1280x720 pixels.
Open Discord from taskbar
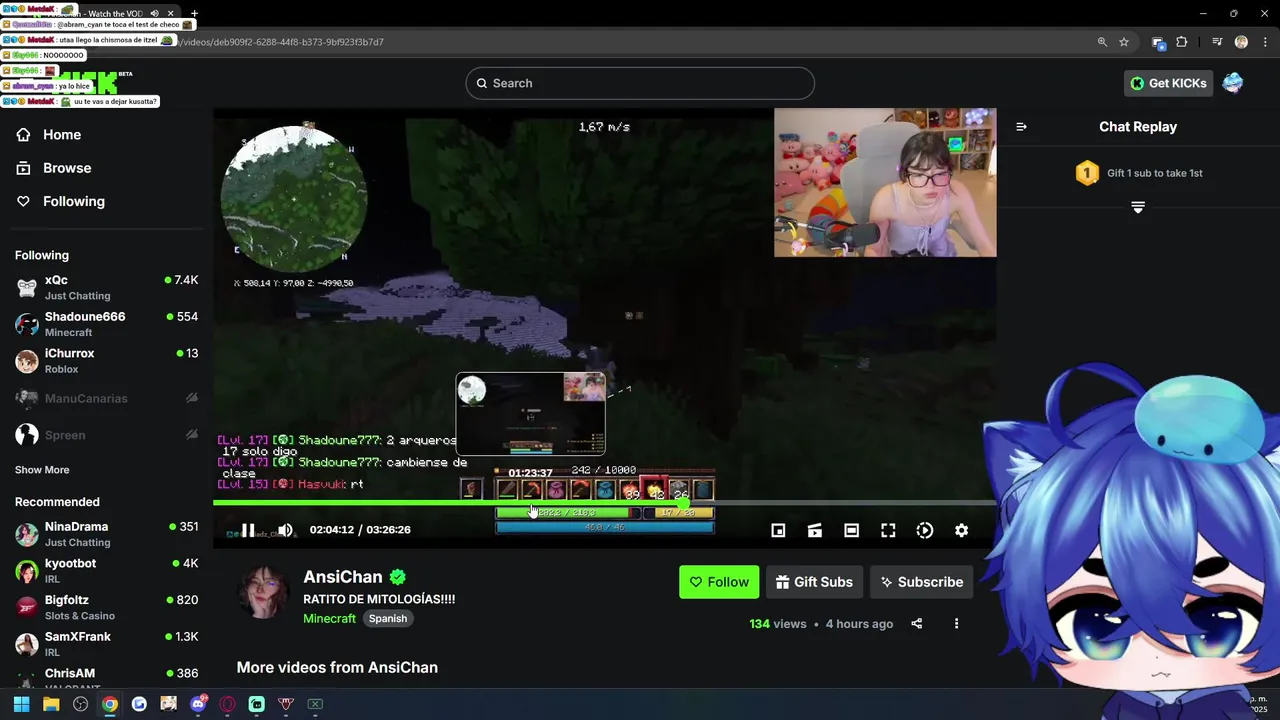pos(198,704)
